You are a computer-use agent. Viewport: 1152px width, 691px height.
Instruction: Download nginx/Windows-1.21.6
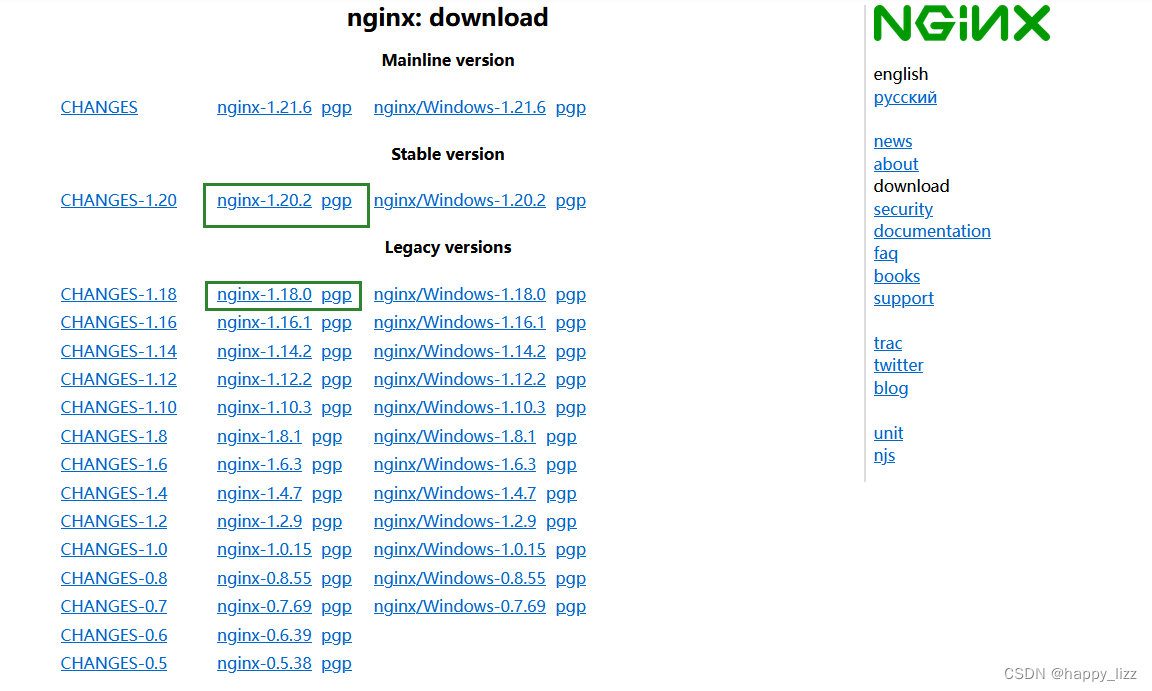460,107
